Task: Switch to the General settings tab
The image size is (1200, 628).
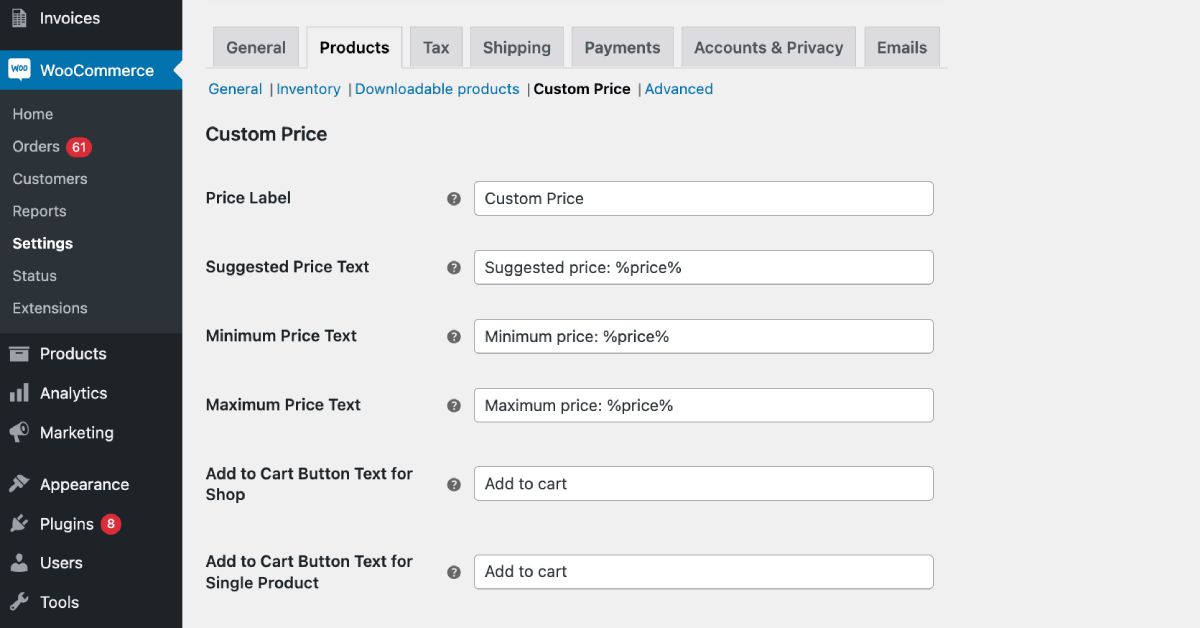Action: [256, 47]
